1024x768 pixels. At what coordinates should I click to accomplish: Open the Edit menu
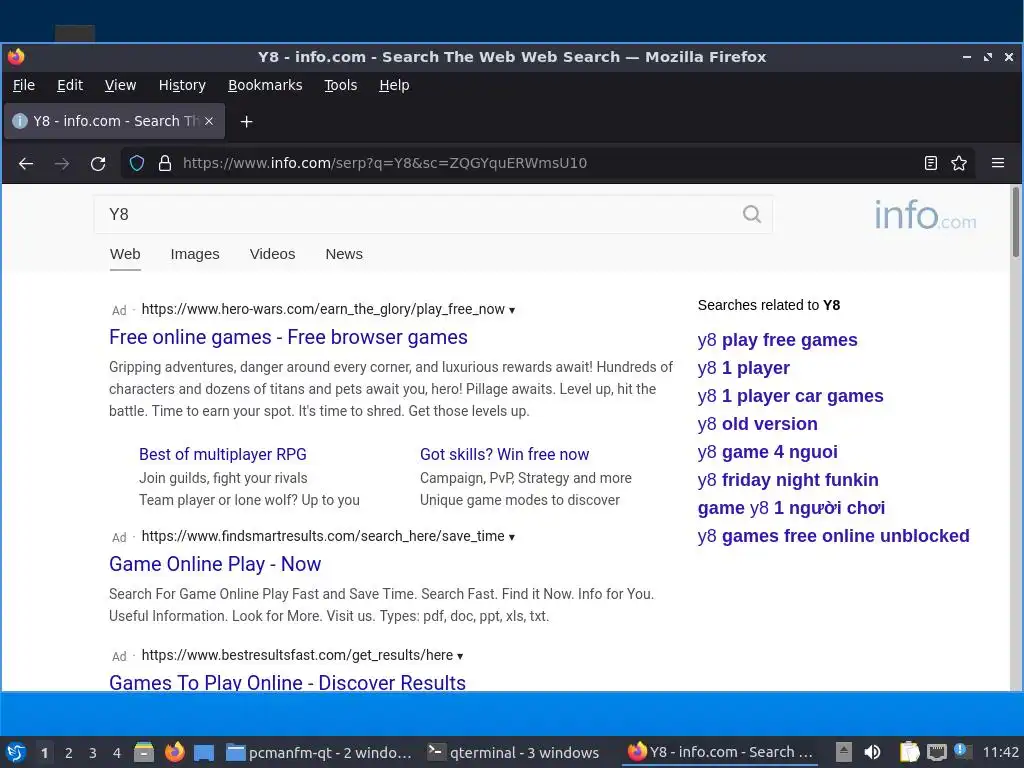point(70,86)
